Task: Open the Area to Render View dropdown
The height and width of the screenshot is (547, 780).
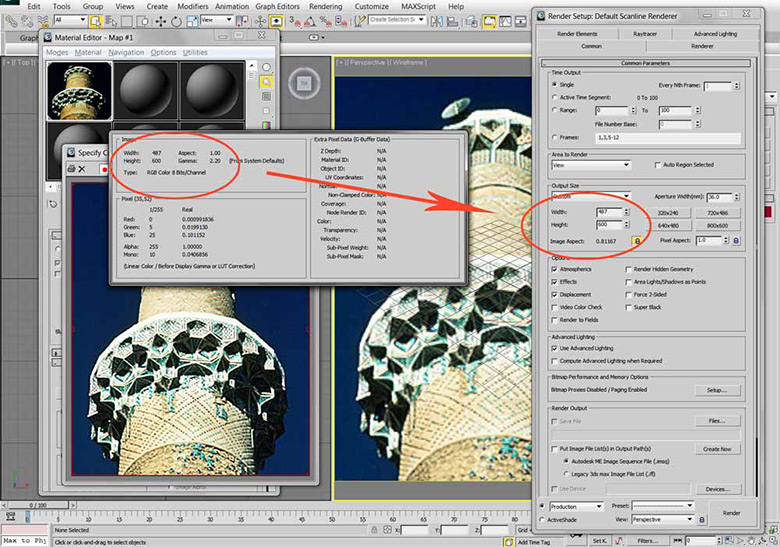Action: click(x=590, y=165)
